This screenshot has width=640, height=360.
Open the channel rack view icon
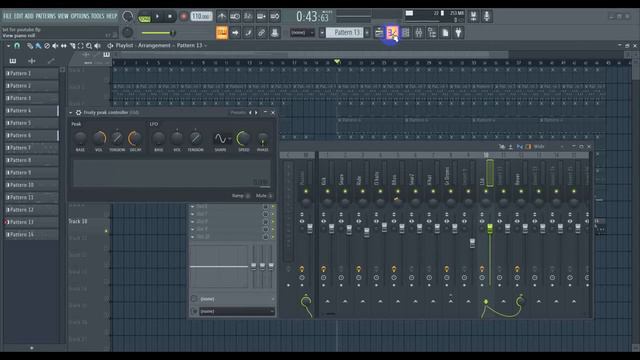coord(406,33)
